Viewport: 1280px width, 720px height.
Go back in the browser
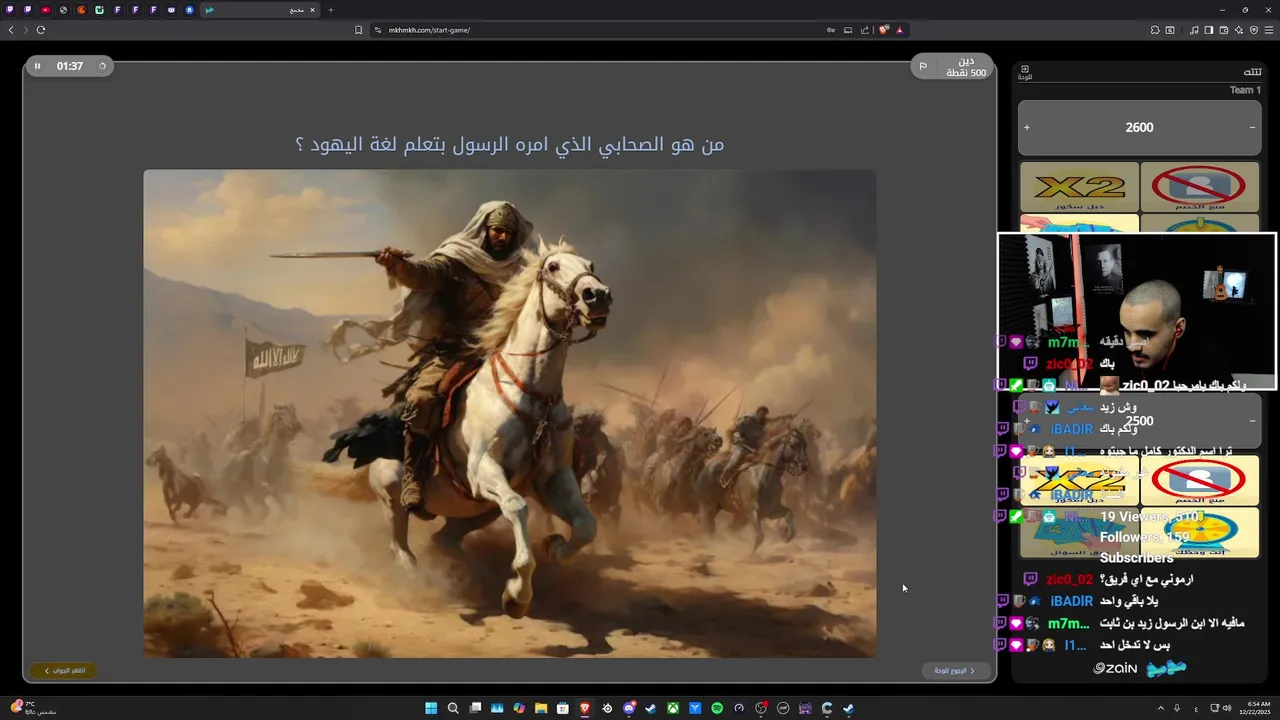[11, 30]
